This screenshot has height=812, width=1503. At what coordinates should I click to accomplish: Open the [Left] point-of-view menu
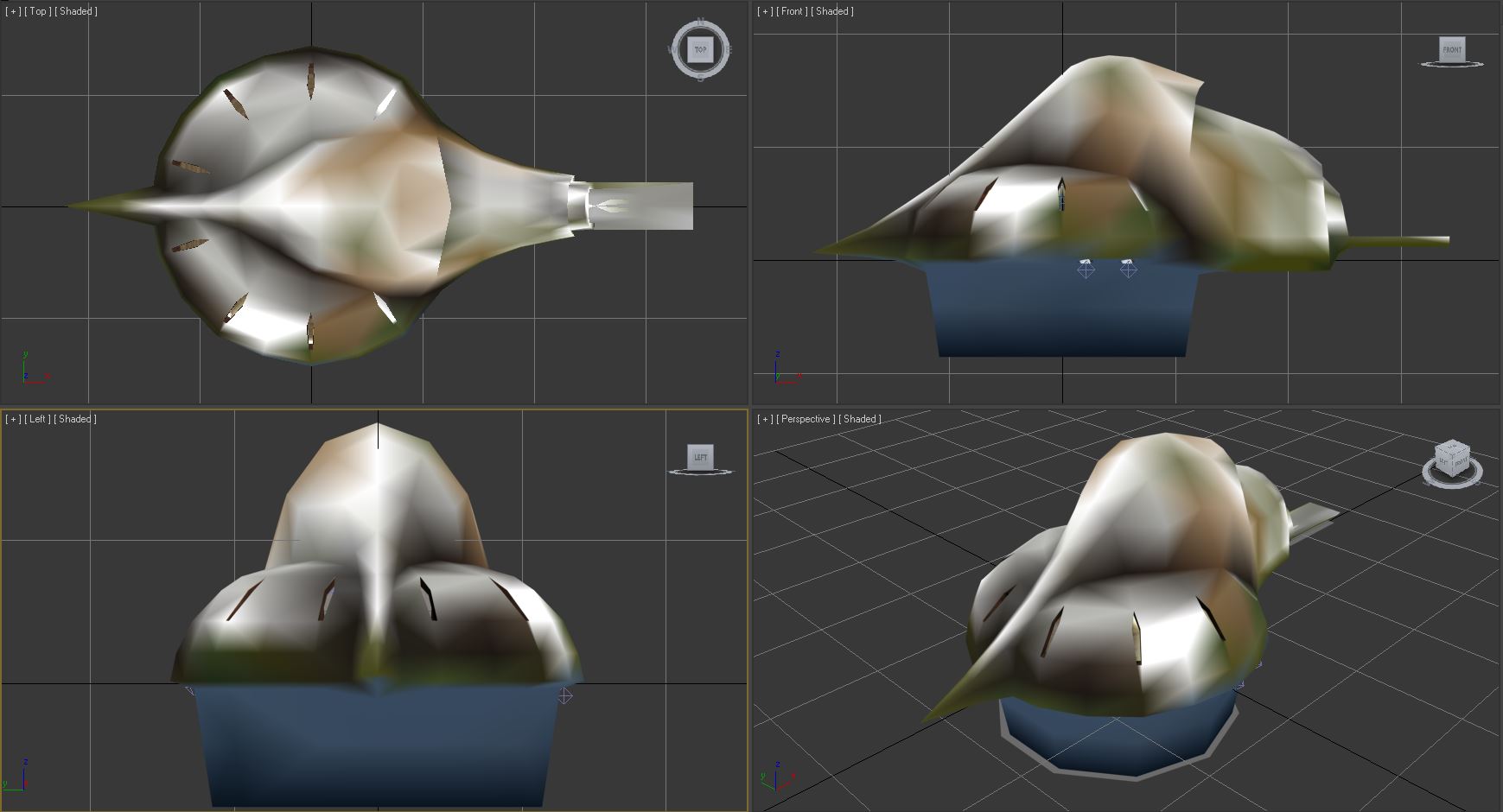click(x=37, y=419)
